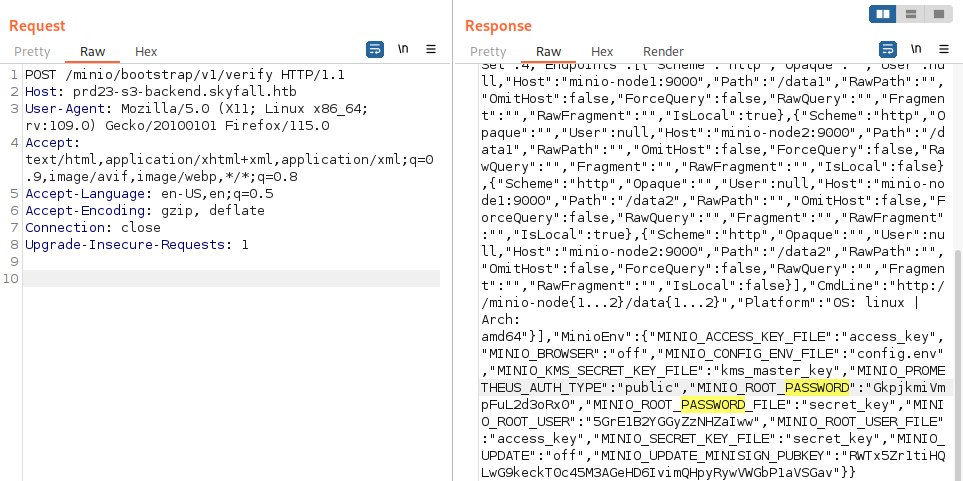The width and height of the screenshot is (963, 481).
Task: Click the Response panel heading
Action: point(498,26)
